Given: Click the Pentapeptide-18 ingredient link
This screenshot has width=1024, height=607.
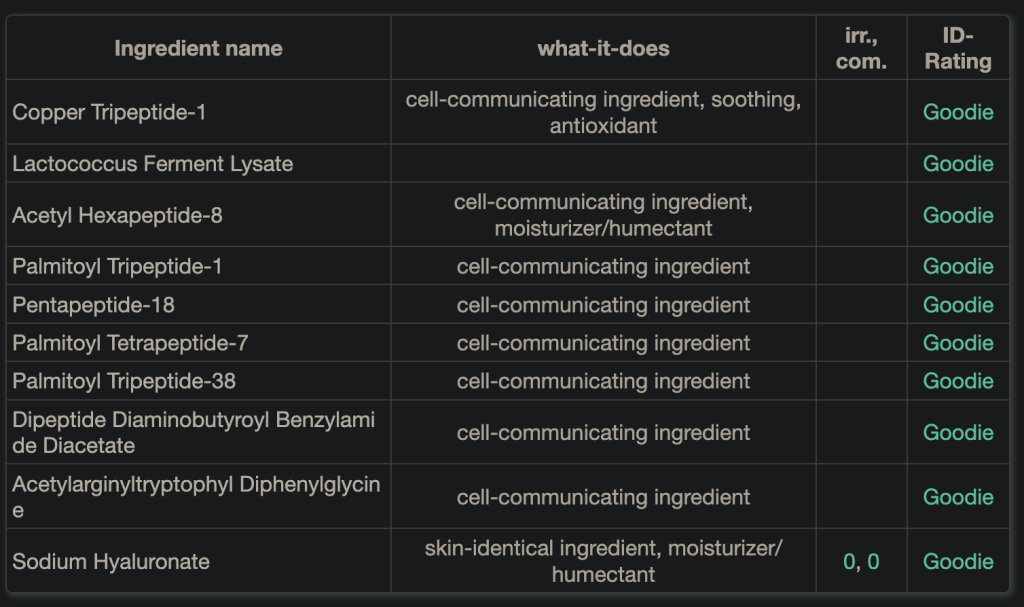Looking at the screenshot, I should point(93,304).
